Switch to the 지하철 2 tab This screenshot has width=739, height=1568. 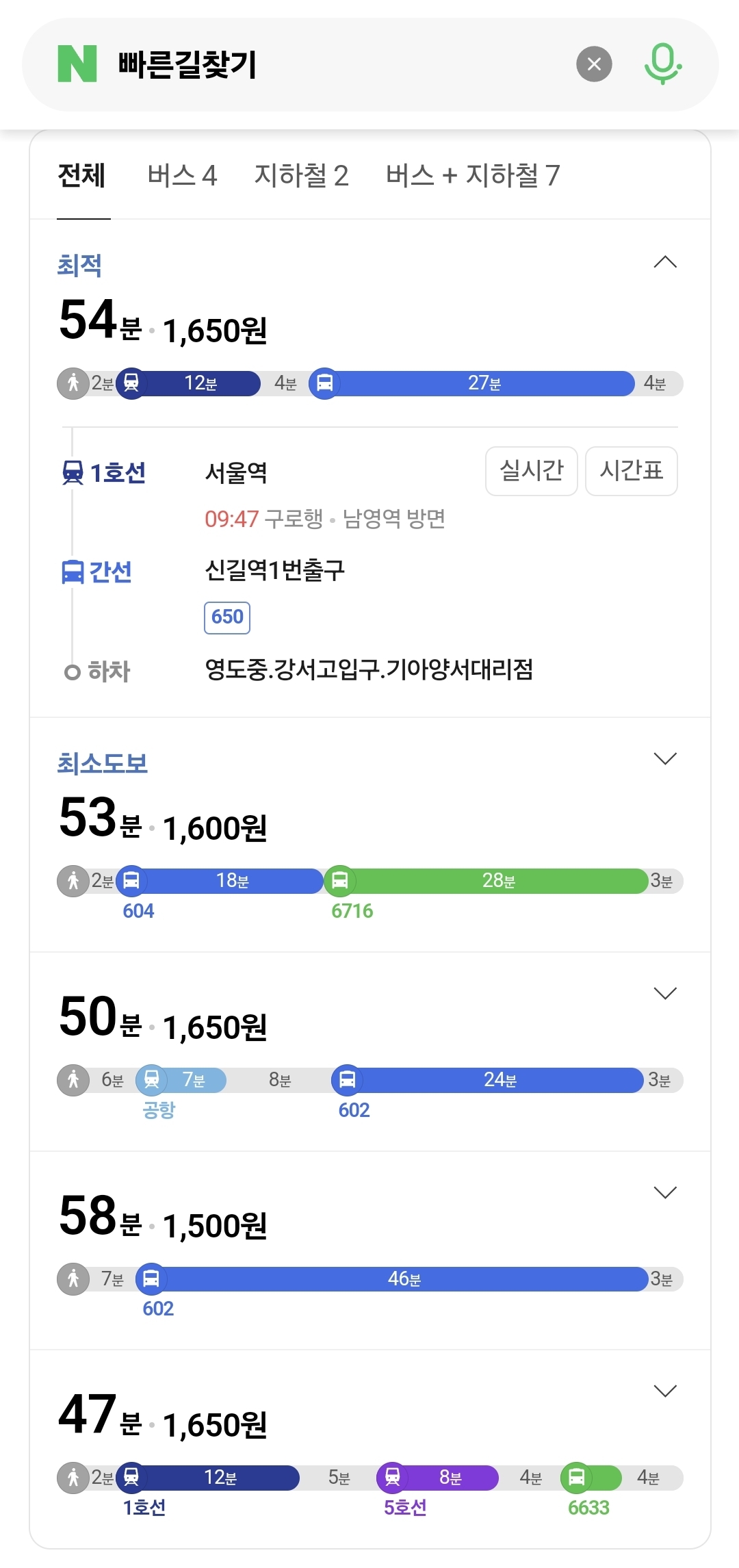click(x=301, y=176)
